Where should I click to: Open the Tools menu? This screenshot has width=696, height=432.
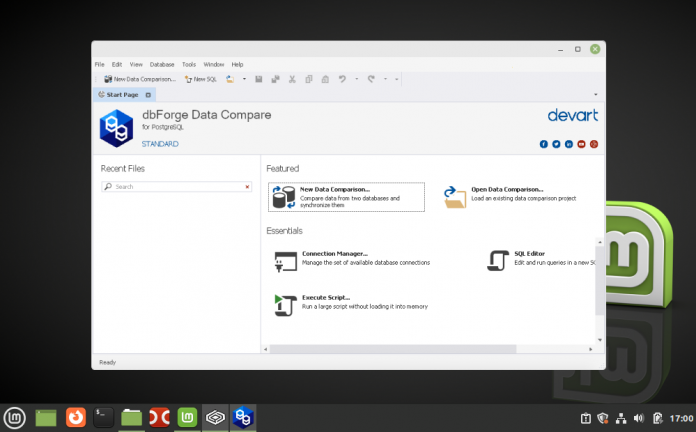click(x=189, y=64)
